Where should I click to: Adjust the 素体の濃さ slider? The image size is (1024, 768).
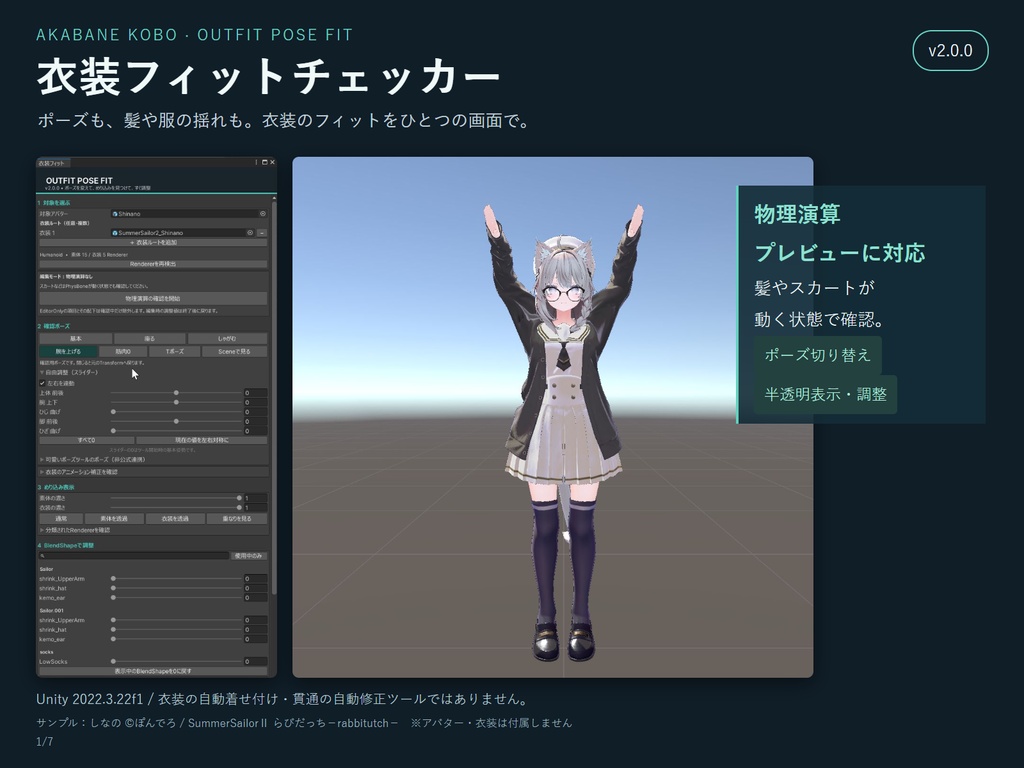[x=176, y=498]
